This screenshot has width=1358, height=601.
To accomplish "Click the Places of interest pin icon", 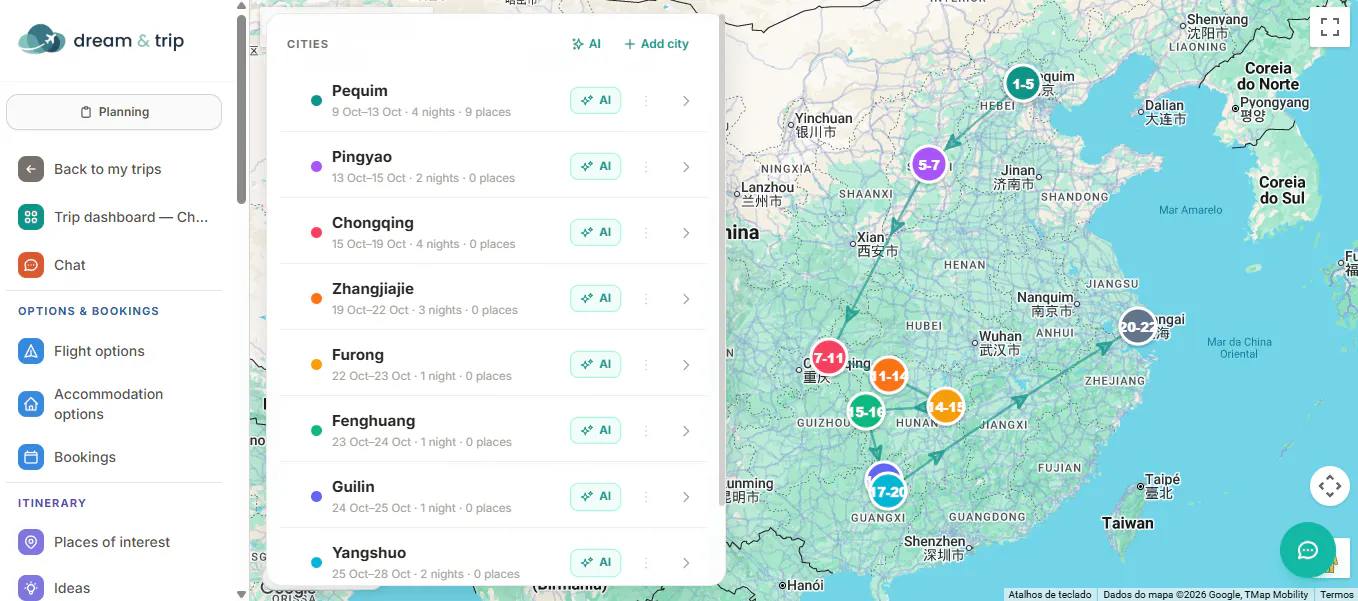I will tap(31, 542).
